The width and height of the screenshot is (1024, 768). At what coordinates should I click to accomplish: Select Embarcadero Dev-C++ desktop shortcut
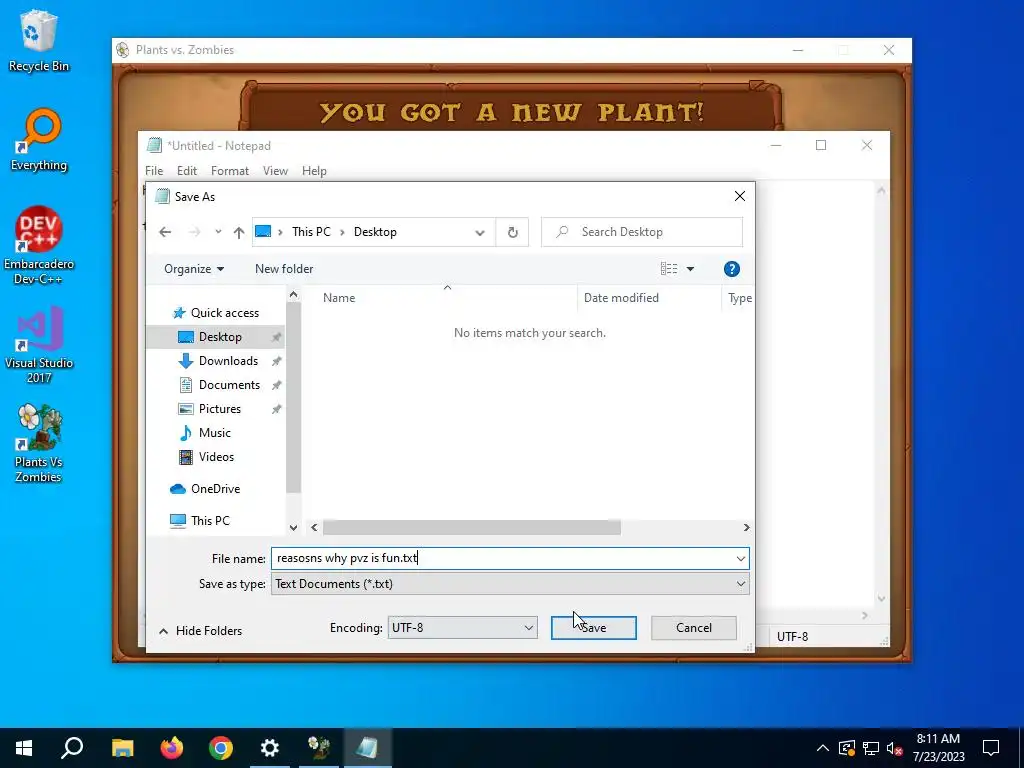point(39,246)
